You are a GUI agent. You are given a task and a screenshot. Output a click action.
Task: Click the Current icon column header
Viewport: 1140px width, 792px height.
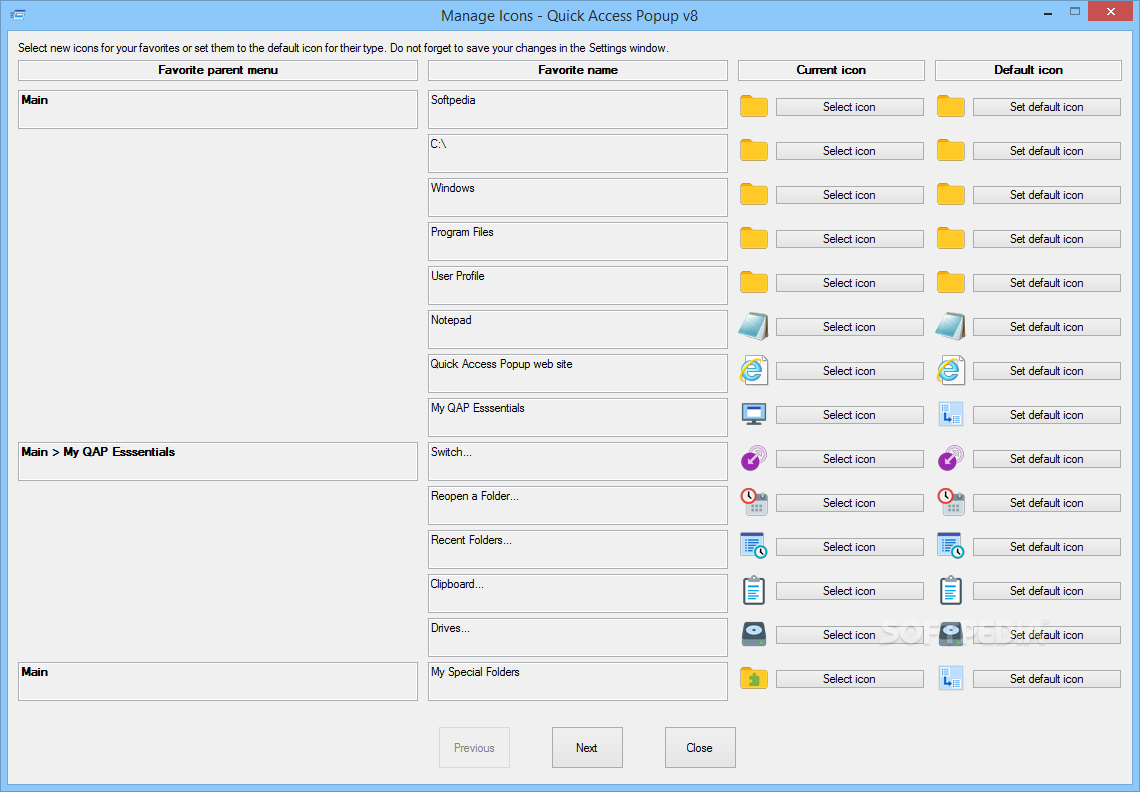pyautogui.click(x=831, y=70)
